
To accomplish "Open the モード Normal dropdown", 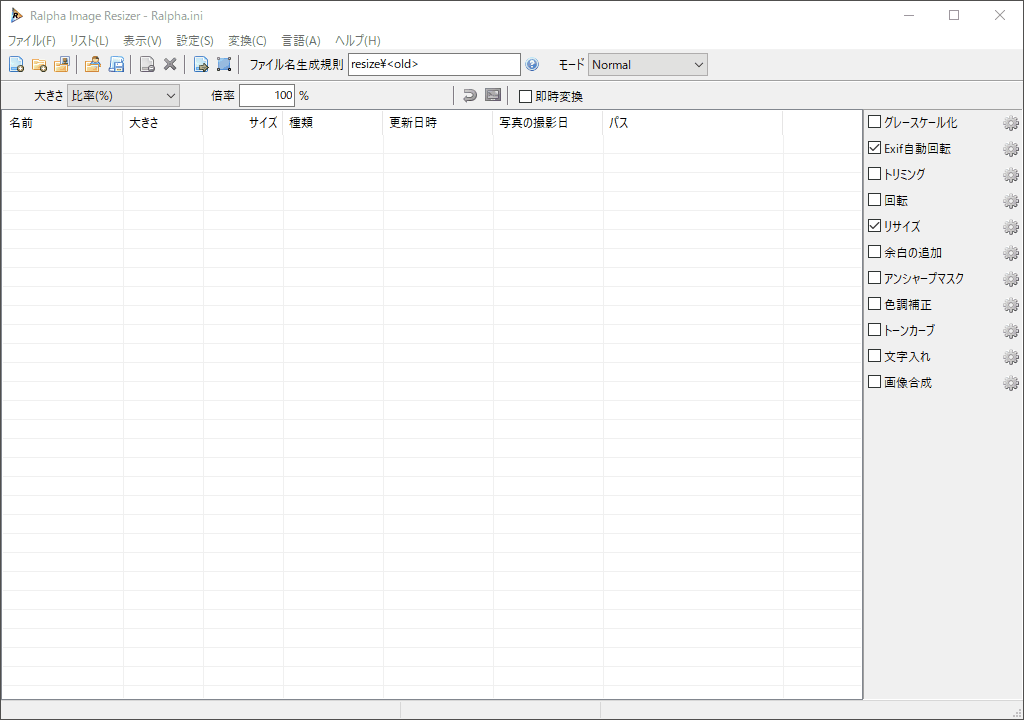I will pyautogui.click(x=647, y=65).
